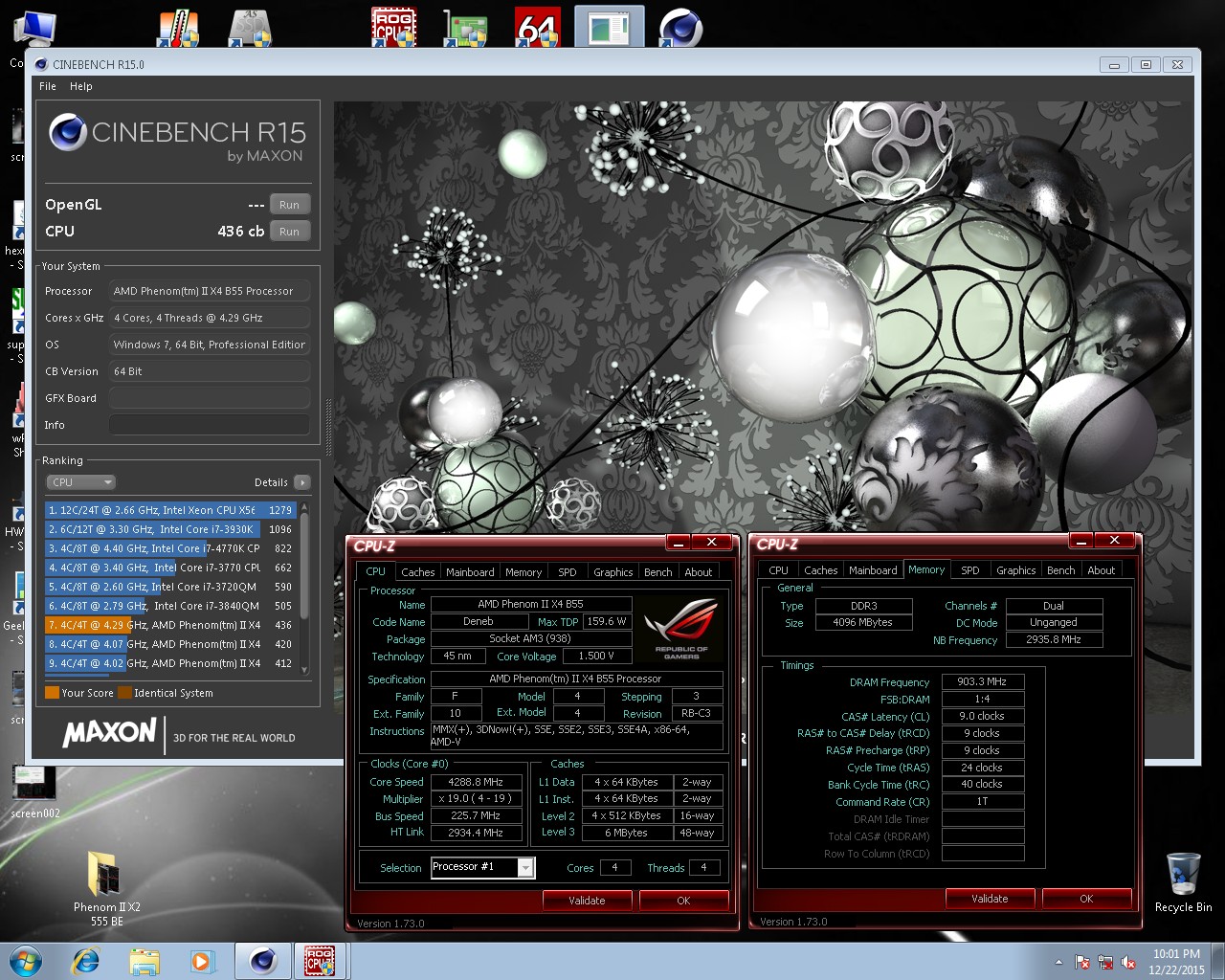Click OK in left CPU-Z window
The height and width of the screenshot is (980, 1225).
coord(683,901)
